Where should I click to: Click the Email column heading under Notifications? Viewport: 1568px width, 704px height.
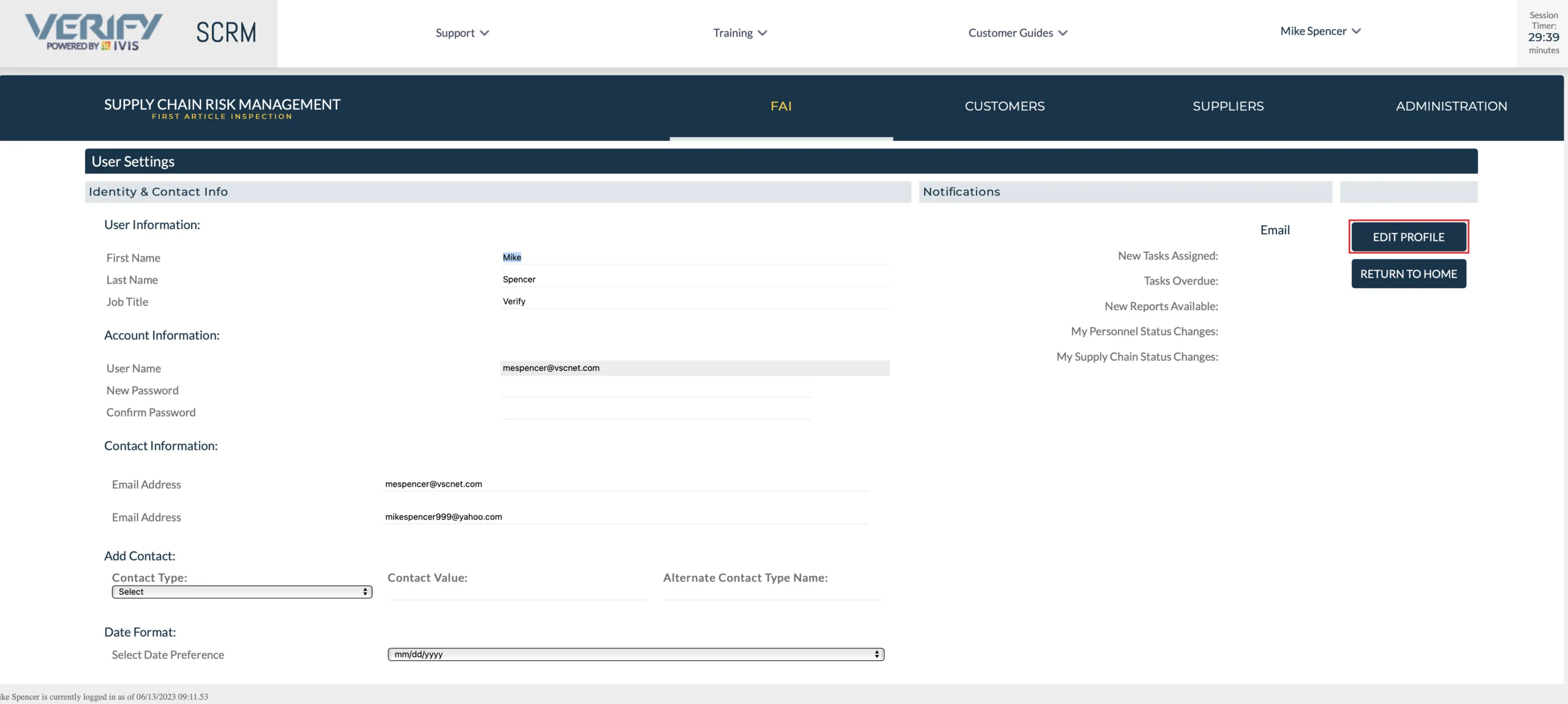(x=1275, y=230)
